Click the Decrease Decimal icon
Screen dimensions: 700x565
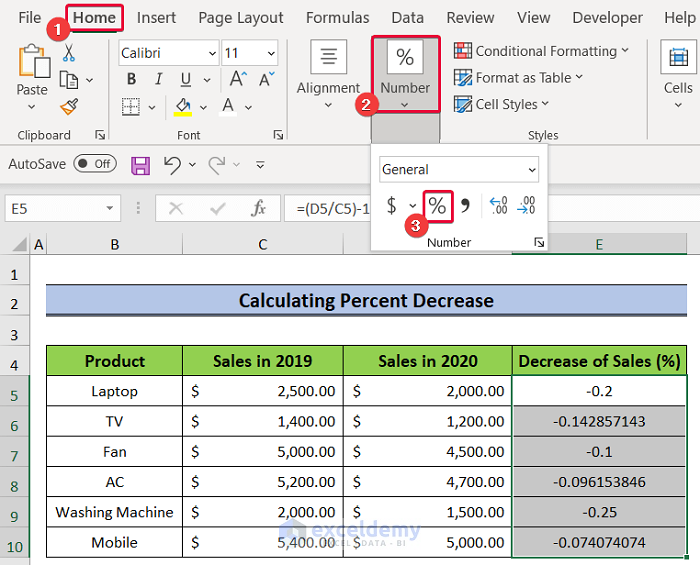pyautogui.click(x=526, y=206)
